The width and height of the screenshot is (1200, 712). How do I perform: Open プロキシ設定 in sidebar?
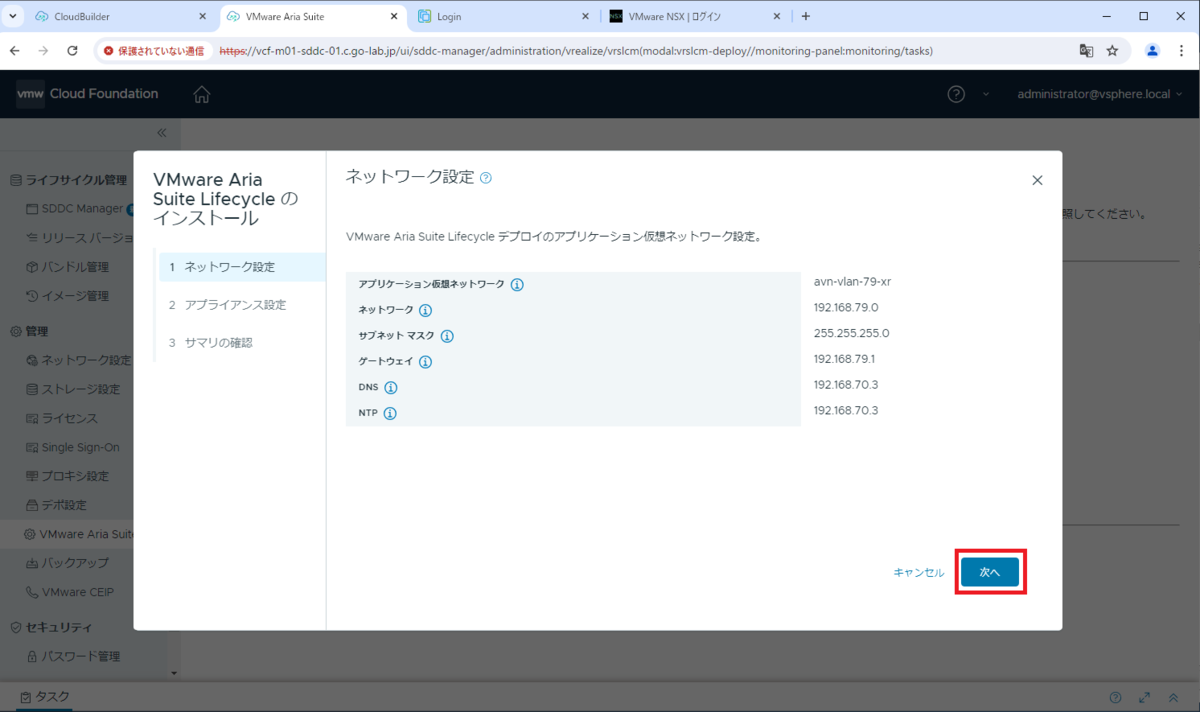click(68, 476)
